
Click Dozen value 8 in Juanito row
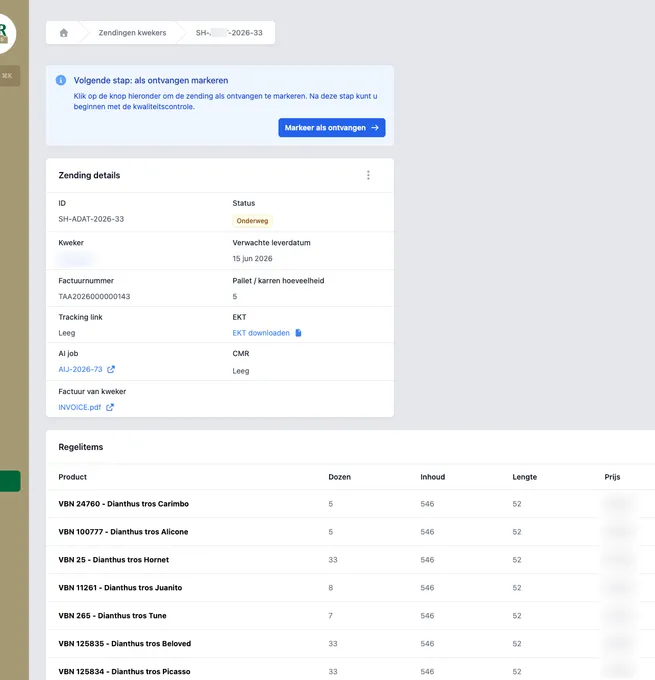pos(331,588)
